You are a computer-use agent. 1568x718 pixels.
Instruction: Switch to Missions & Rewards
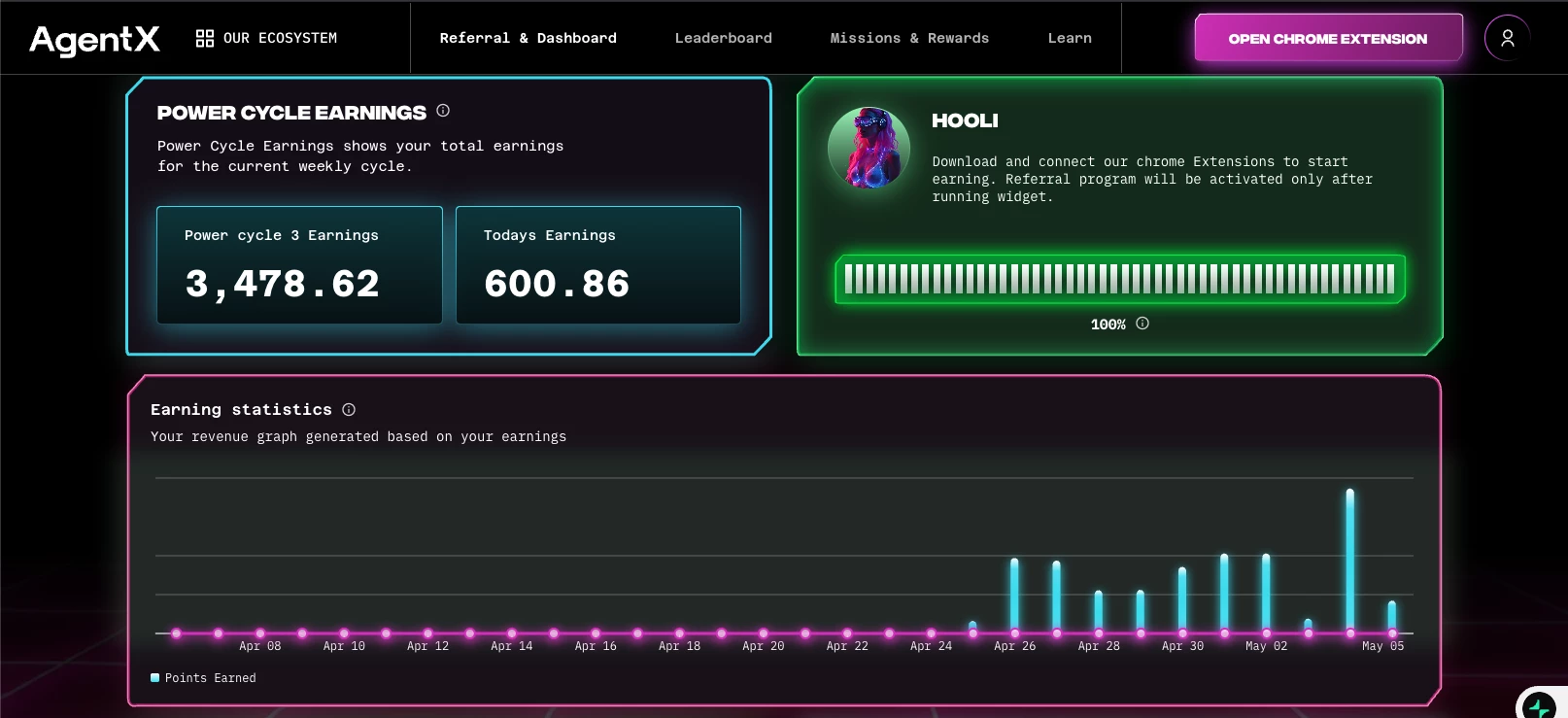click(x=909, y=38)
